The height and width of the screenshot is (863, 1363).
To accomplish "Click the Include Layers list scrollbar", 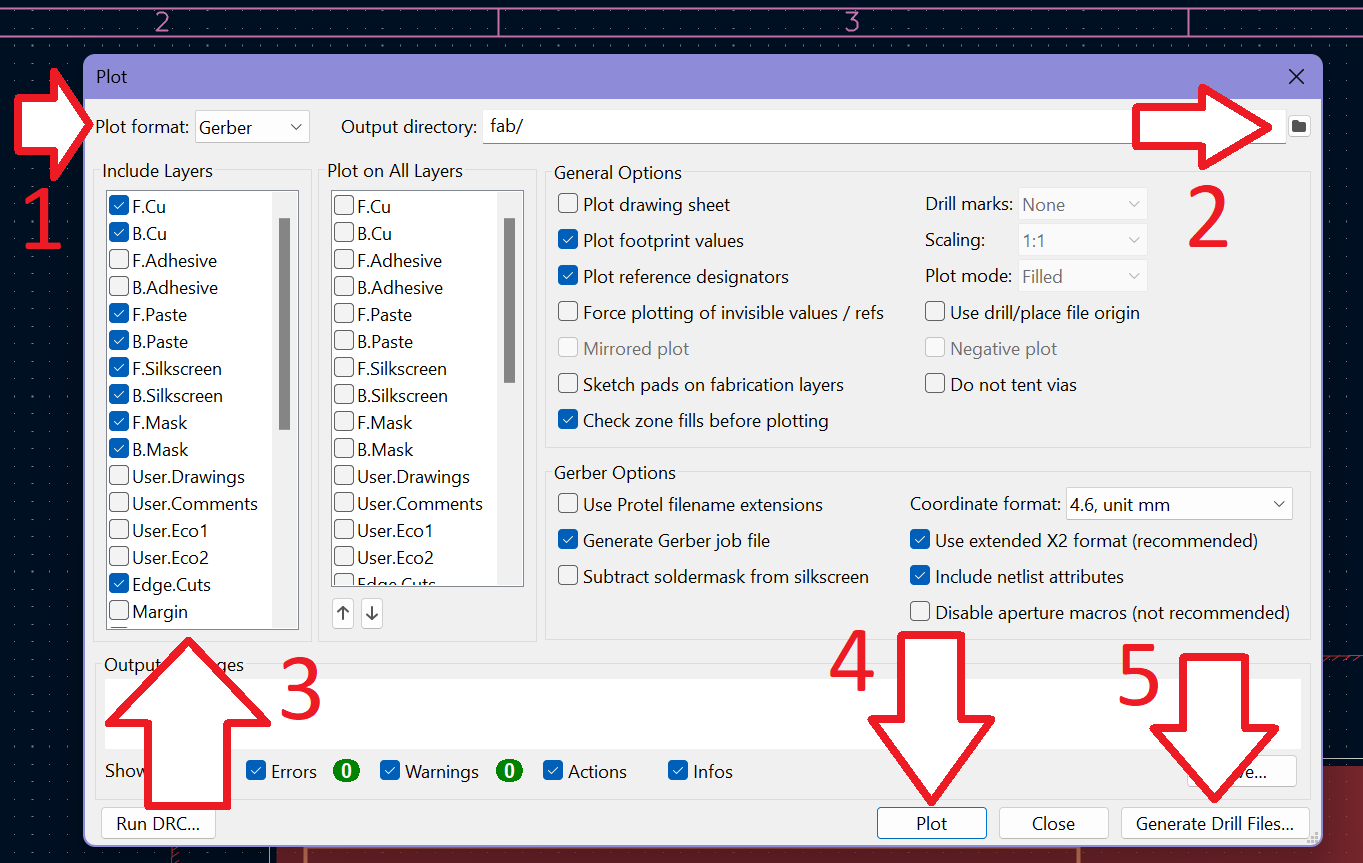I will point(285,324).
